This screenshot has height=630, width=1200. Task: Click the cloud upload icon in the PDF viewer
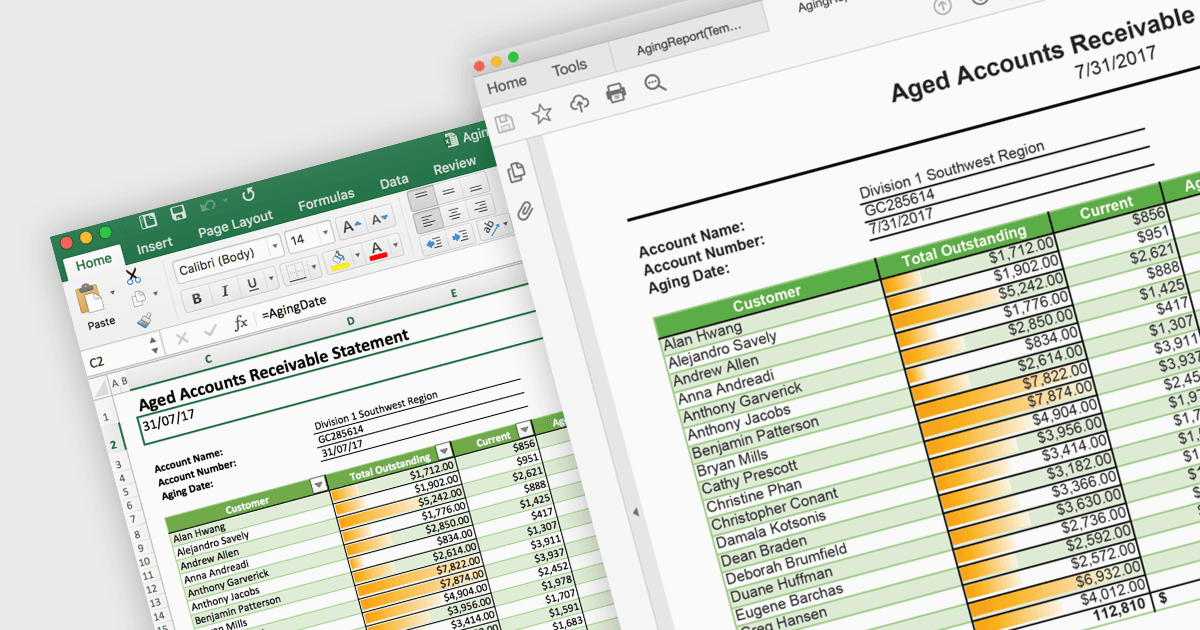[x=579, y=103]
